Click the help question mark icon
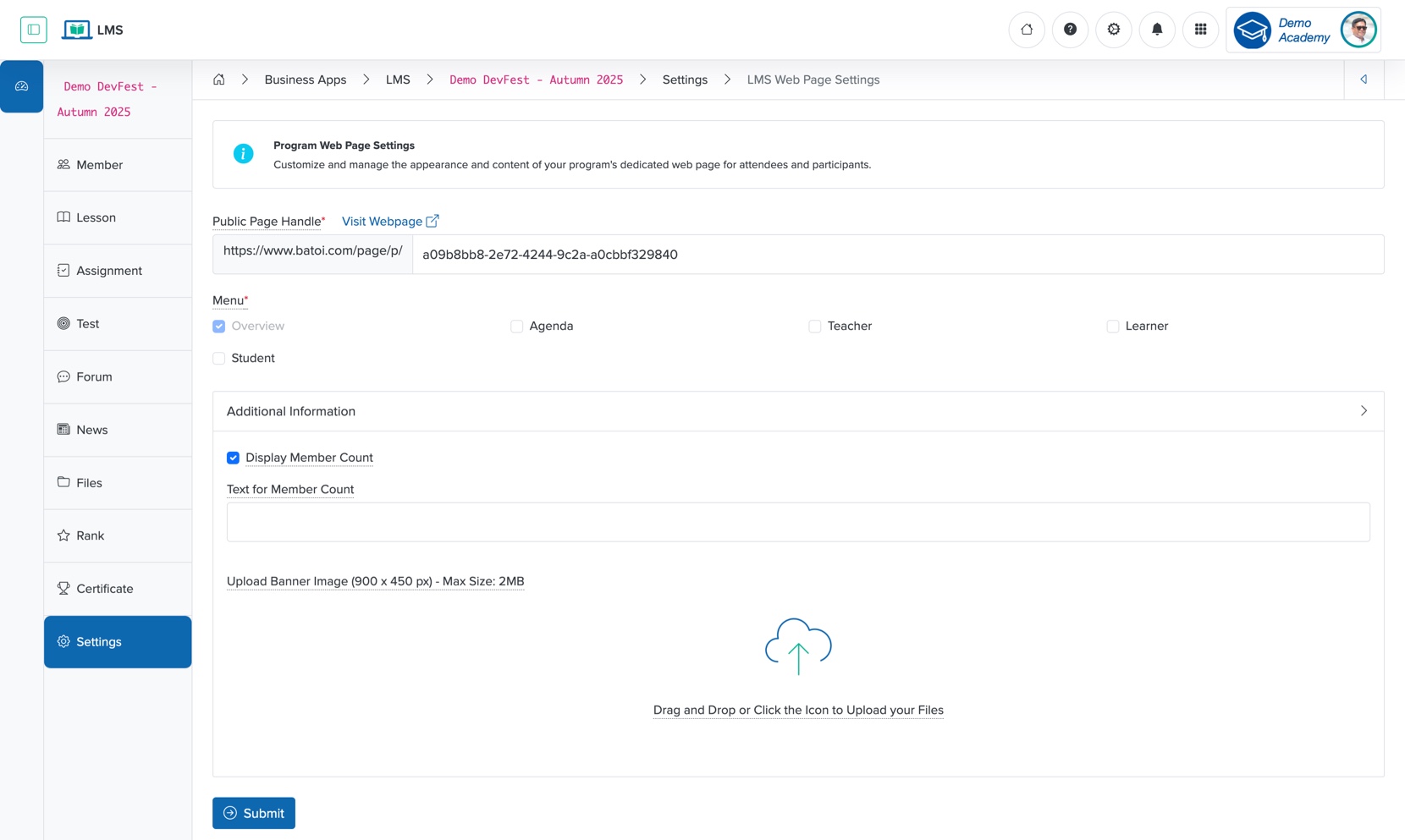Viewport: 1405px width, 840px height. 1070,29
